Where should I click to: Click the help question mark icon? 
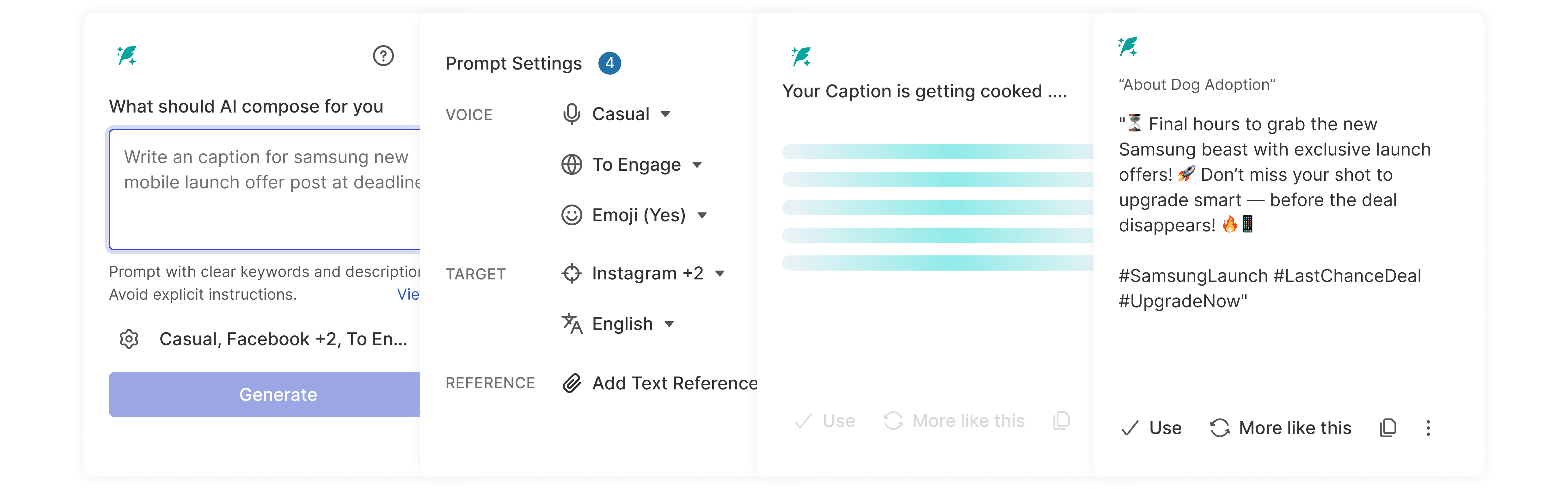tap(383, 56)
